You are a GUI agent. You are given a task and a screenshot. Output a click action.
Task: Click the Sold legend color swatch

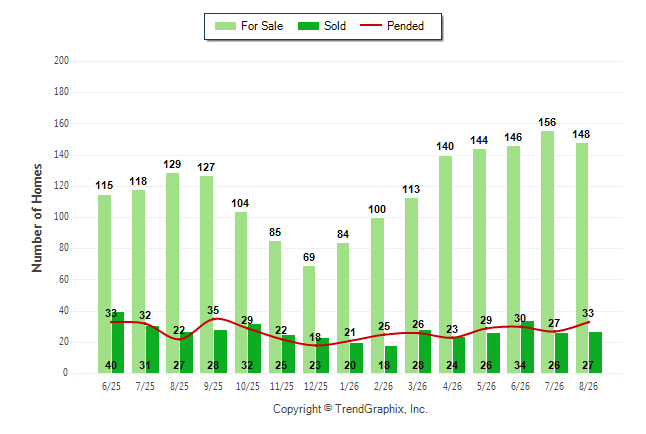point(308,26)
